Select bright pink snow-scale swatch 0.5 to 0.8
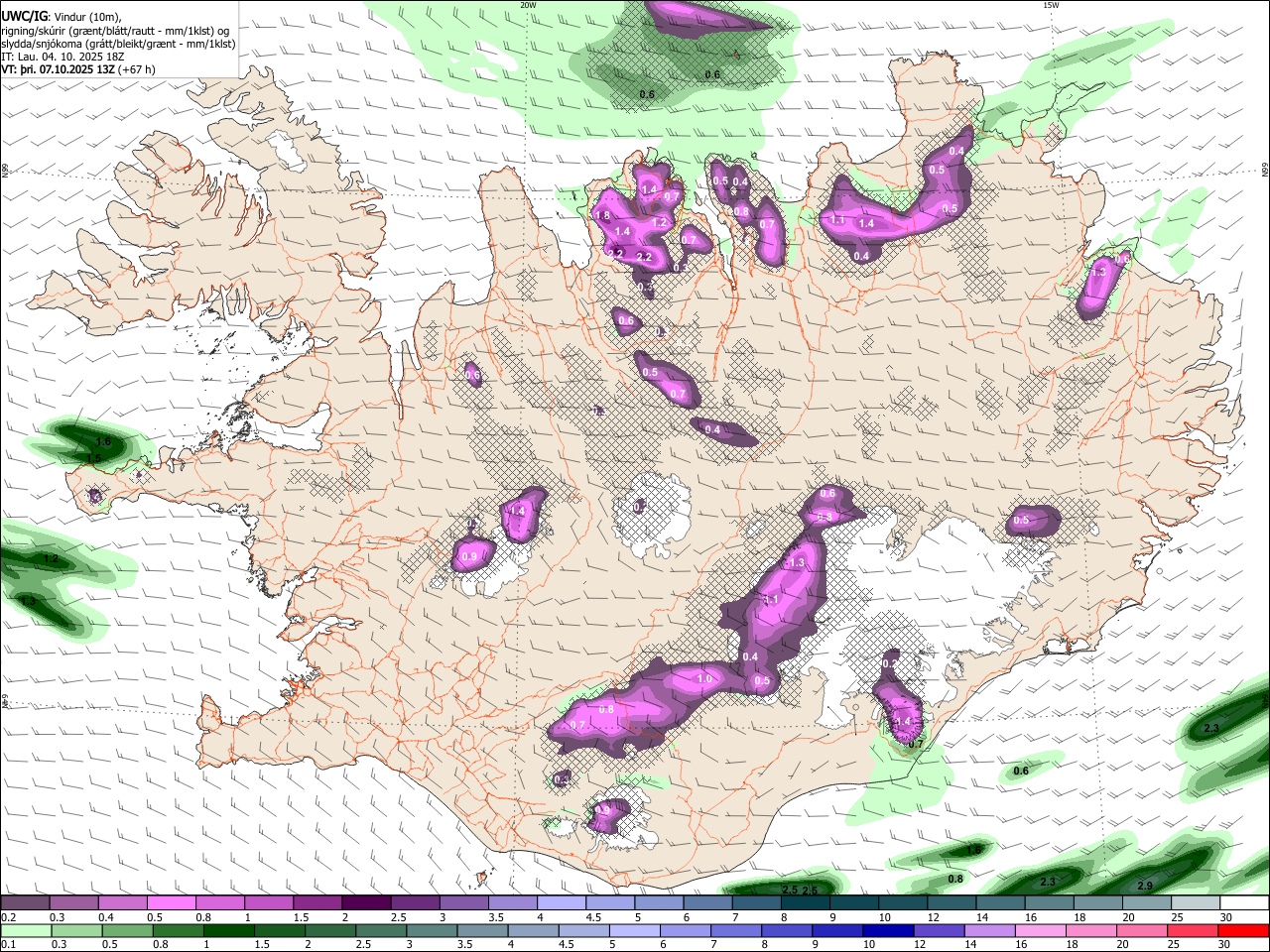This screenshot has height=952, width=1270. [x=171, y=903]
